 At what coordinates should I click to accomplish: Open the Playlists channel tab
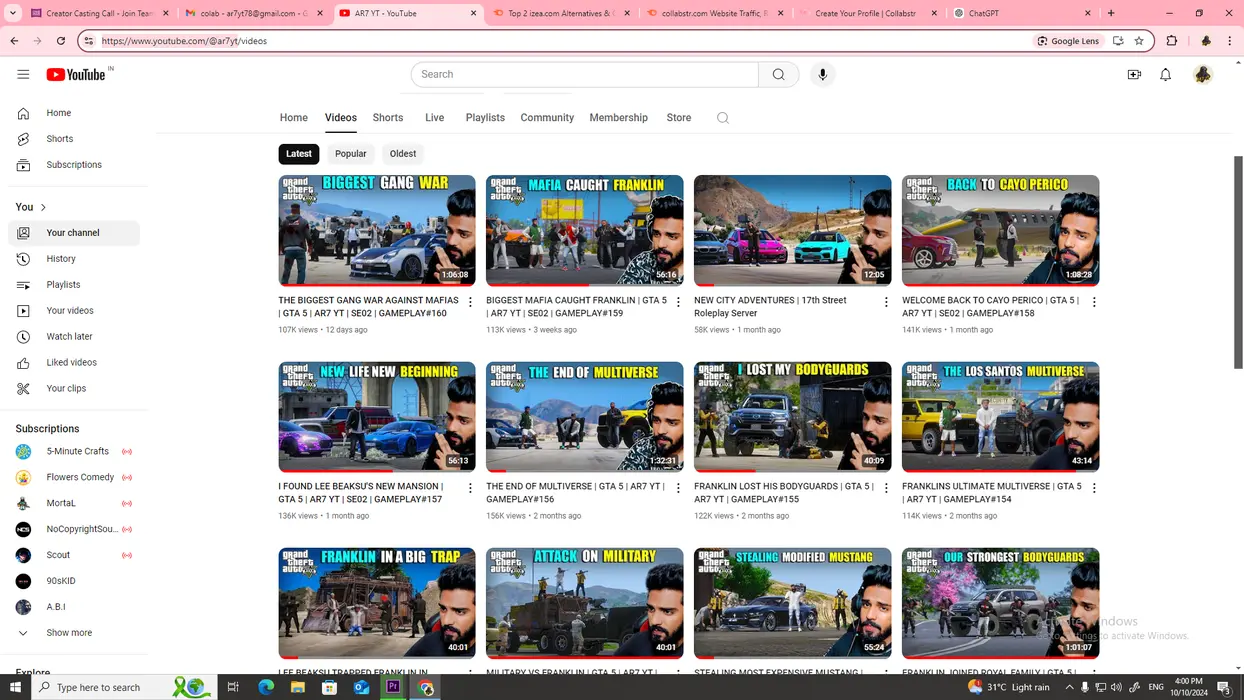coord(485,118)
